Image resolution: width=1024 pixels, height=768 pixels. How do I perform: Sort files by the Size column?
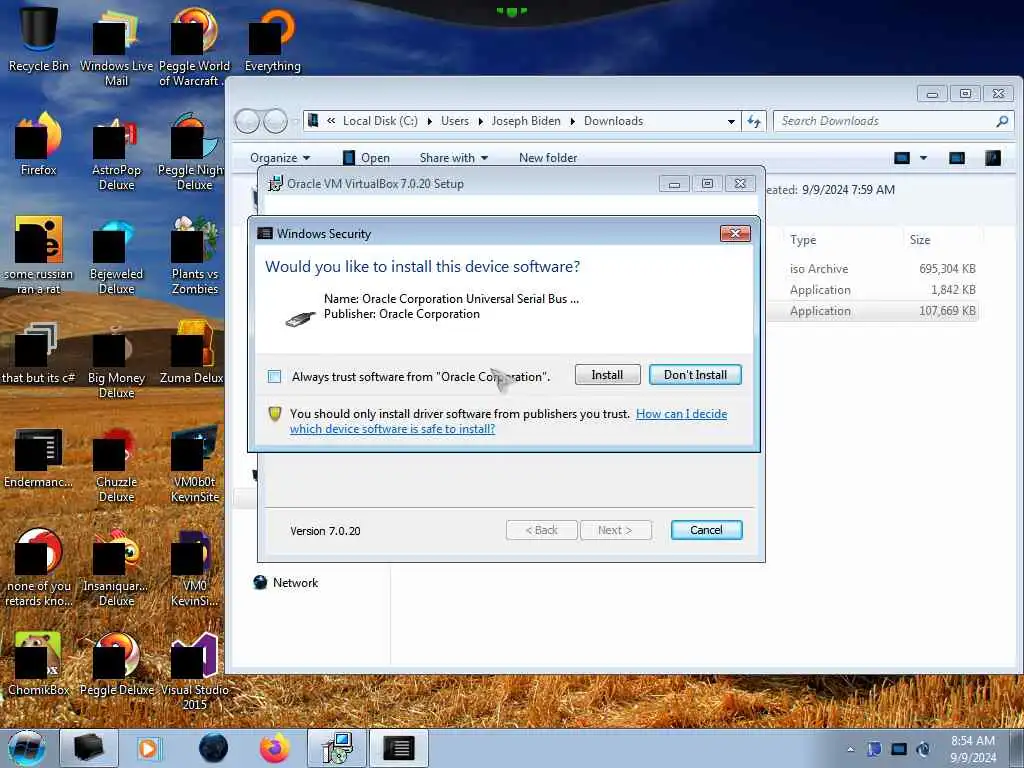[920, 240]
